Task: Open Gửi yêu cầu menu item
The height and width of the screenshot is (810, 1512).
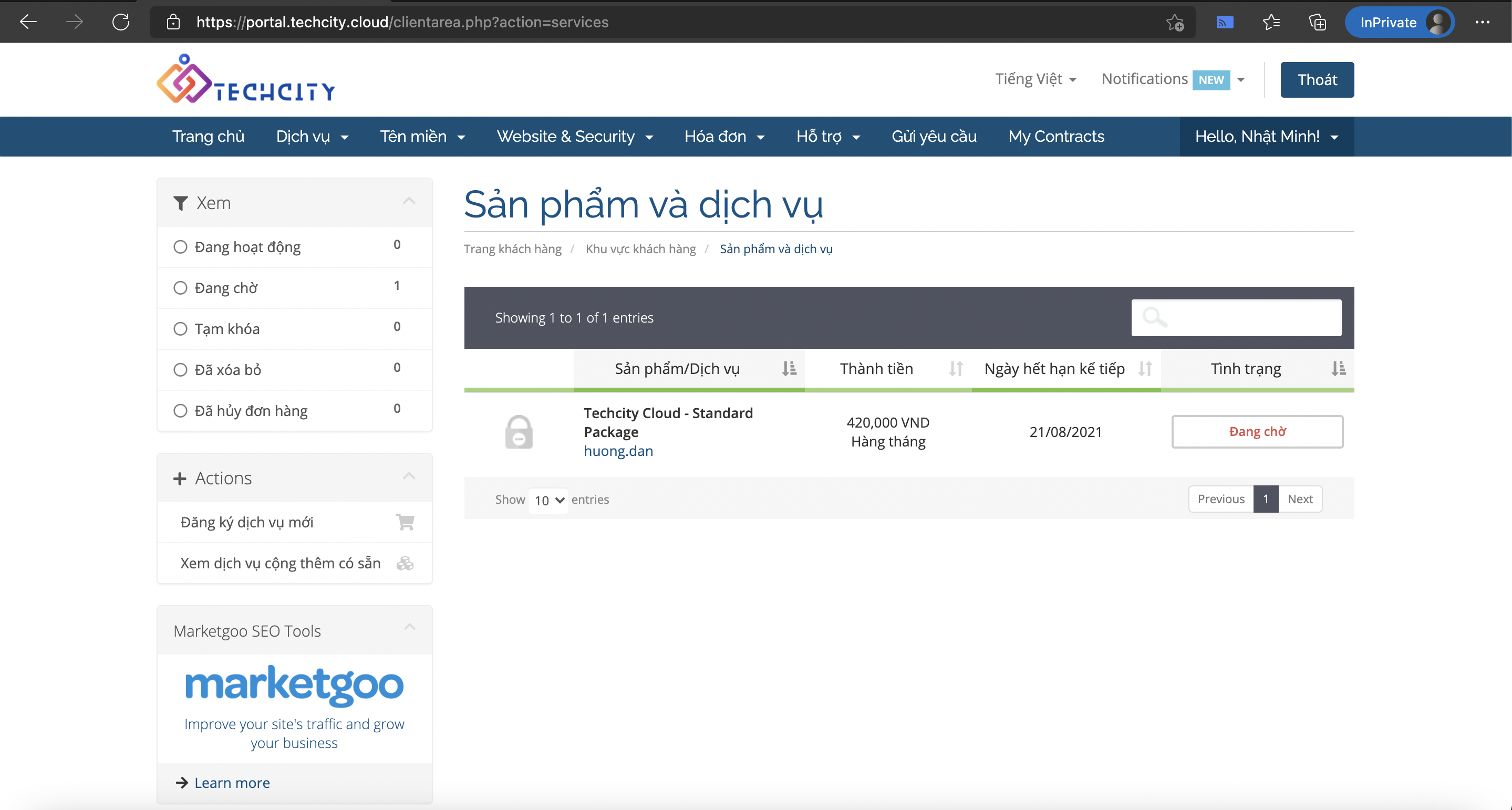Action: (934, 136)
